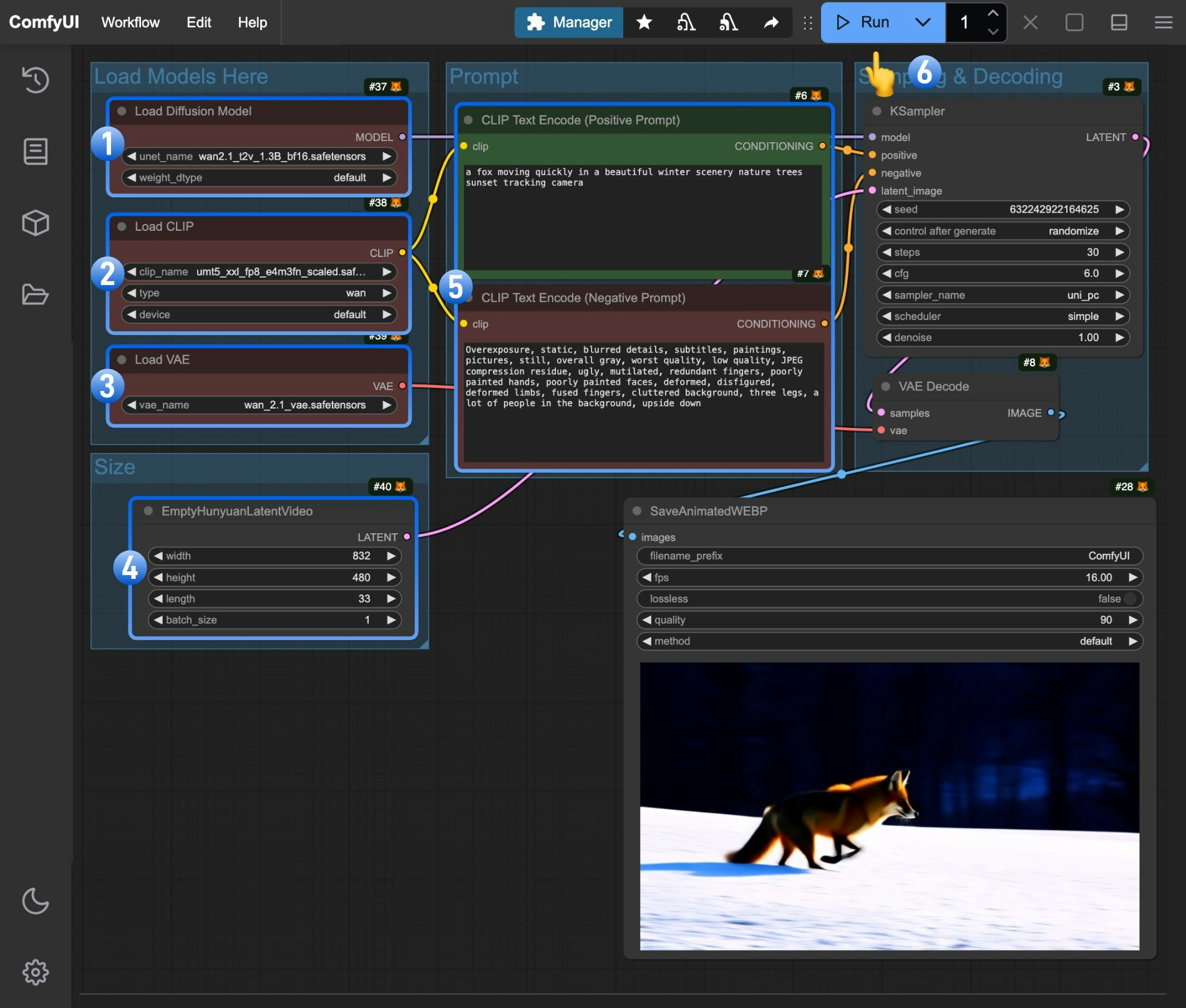The image size is (1186, 1008).
Task: Open the Workflow menu
Action: (x=130, y=22)
